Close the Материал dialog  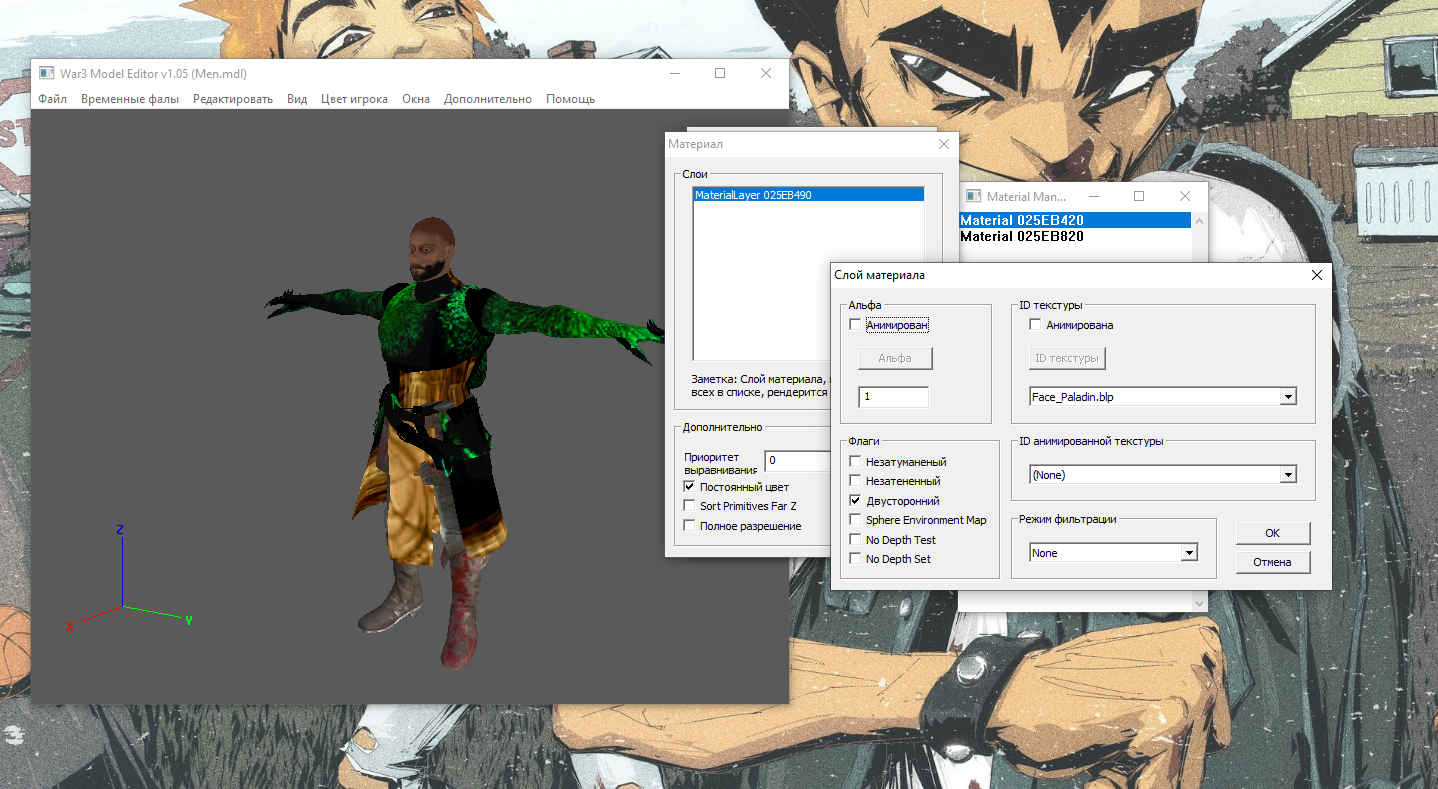[943, 145]
